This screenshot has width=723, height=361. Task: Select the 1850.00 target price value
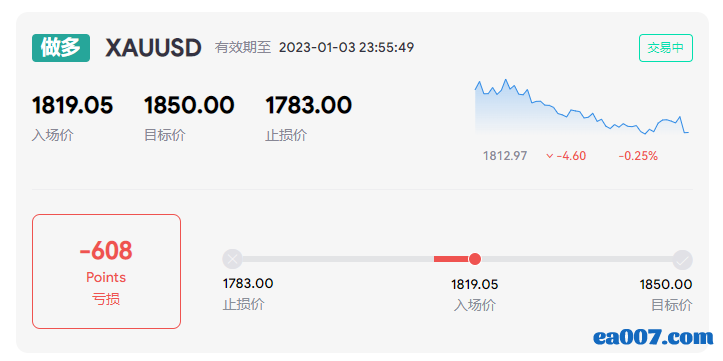tap(189, 105)
